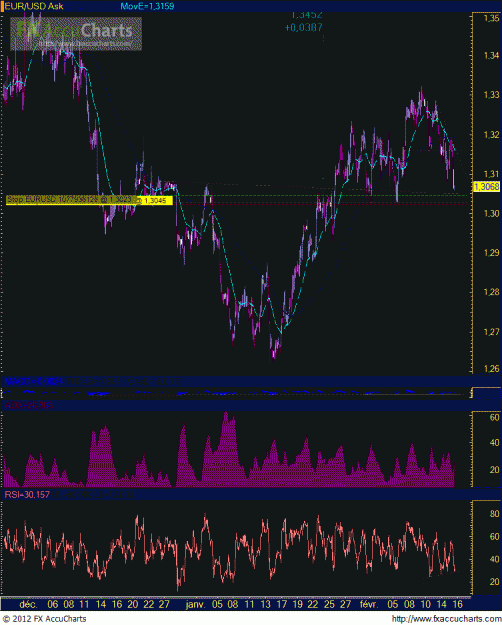Screen dimensions: 502x625
Task: Click the 1,33 price axis label
Action: pos(491,95)
